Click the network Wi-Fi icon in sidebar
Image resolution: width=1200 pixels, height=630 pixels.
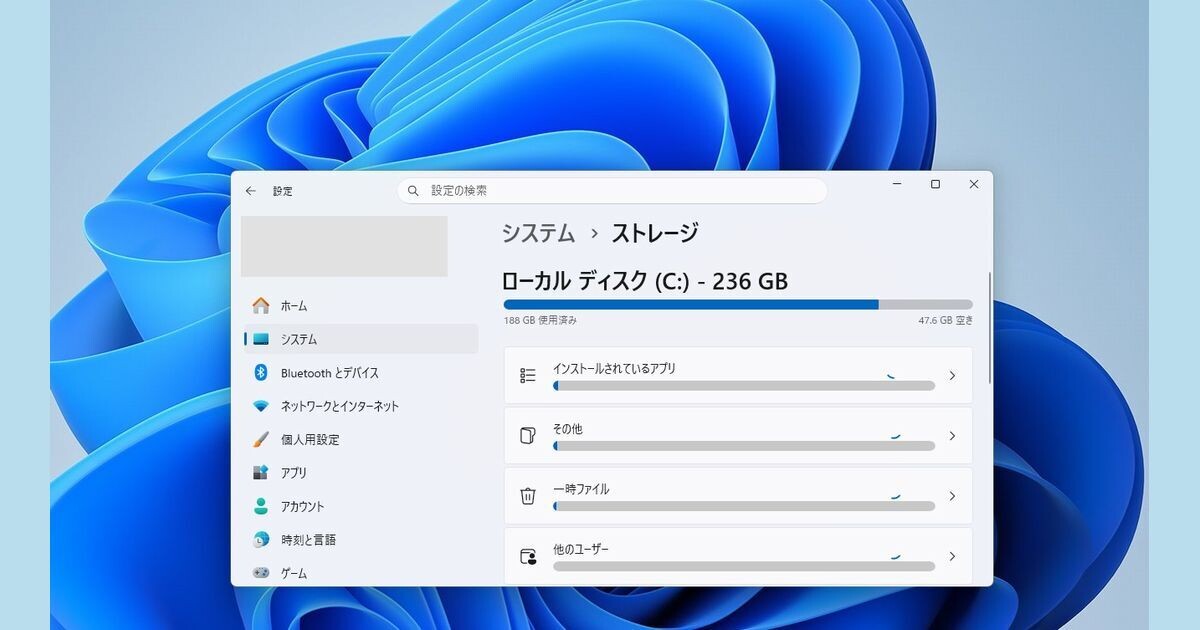pos(261,406)
